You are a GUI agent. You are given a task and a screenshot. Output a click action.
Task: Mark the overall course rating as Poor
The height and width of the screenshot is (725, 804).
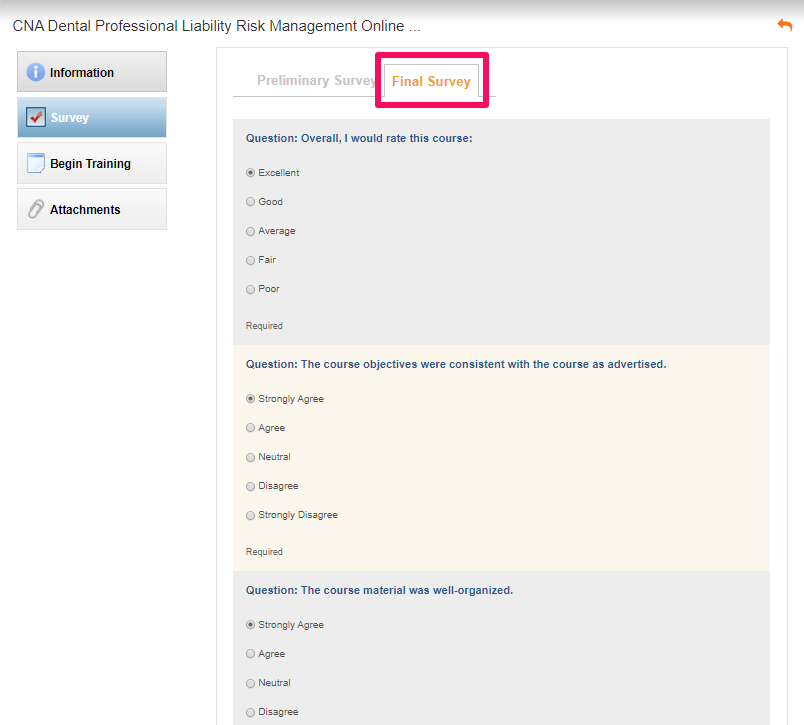pos(250,289)
